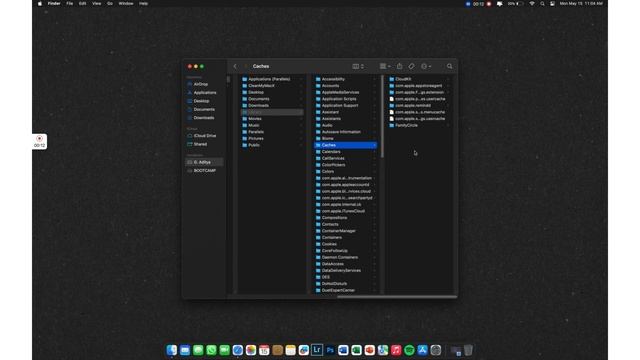Select the Applications (Parallels) folder
This screenshot has width=640, height=360.
click(272, 79)
